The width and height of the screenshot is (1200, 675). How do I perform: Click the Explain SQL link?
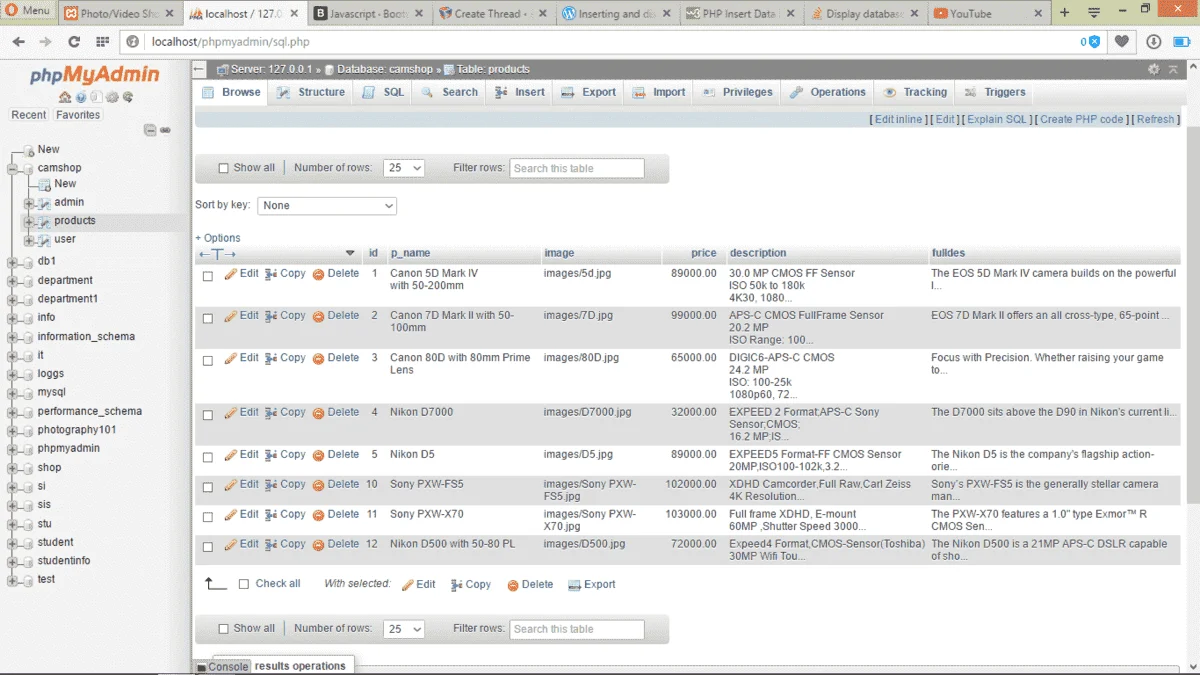(997, 119)
